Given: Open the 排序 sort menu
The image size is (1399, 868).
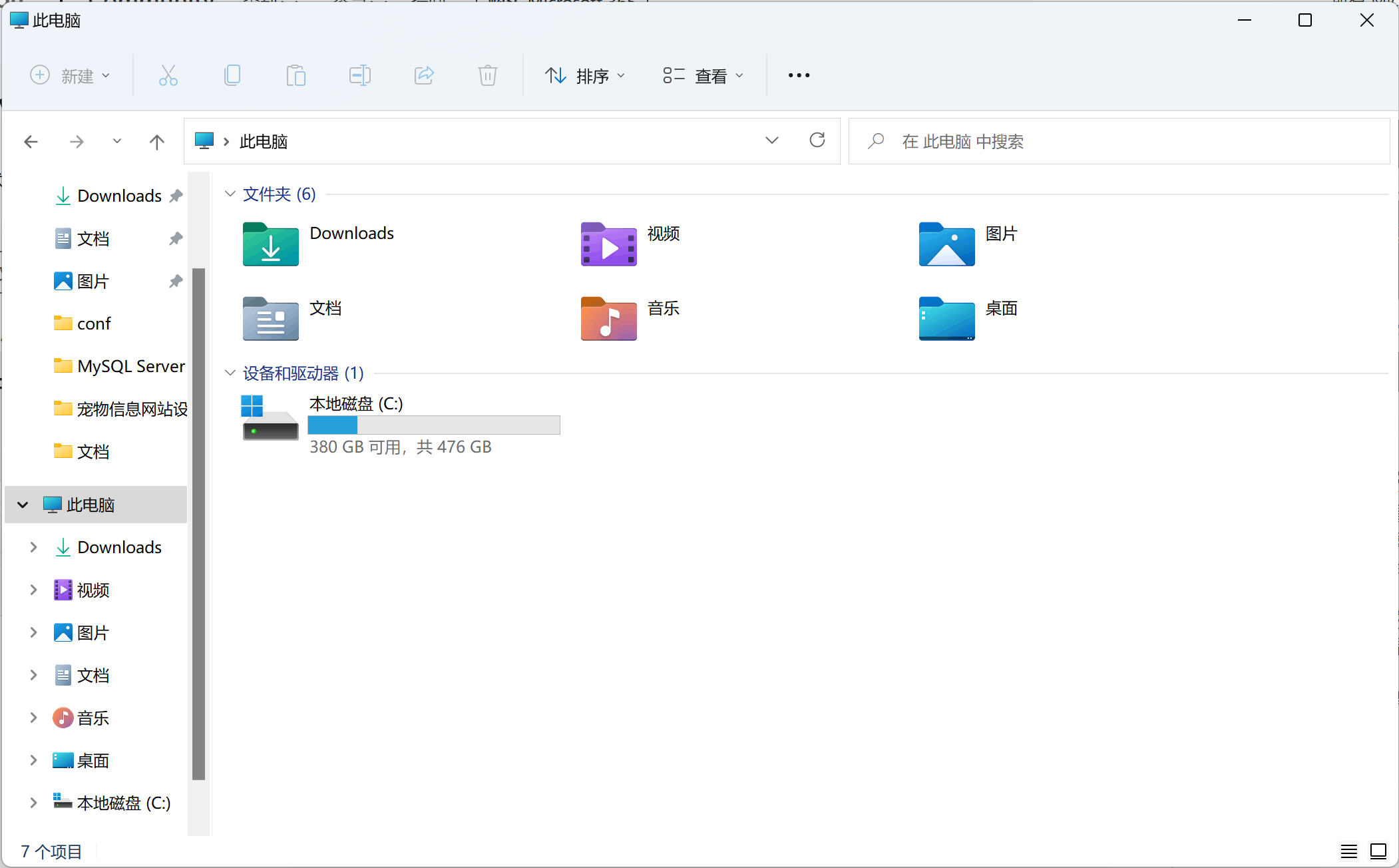Looking at the screenshot, I should click(585, 76).
